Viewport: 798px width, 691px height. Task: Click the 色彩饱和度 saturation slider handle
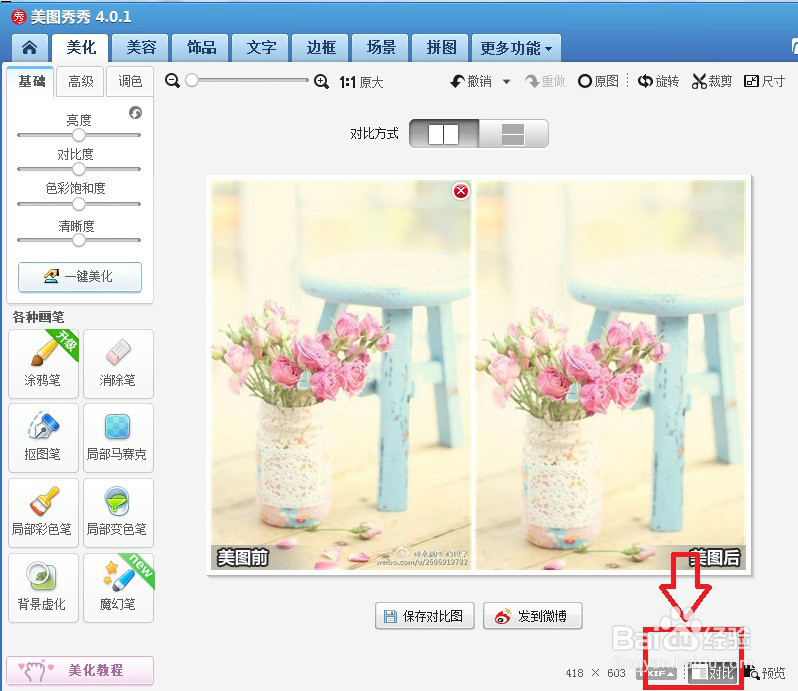click(x=79, y=204)
